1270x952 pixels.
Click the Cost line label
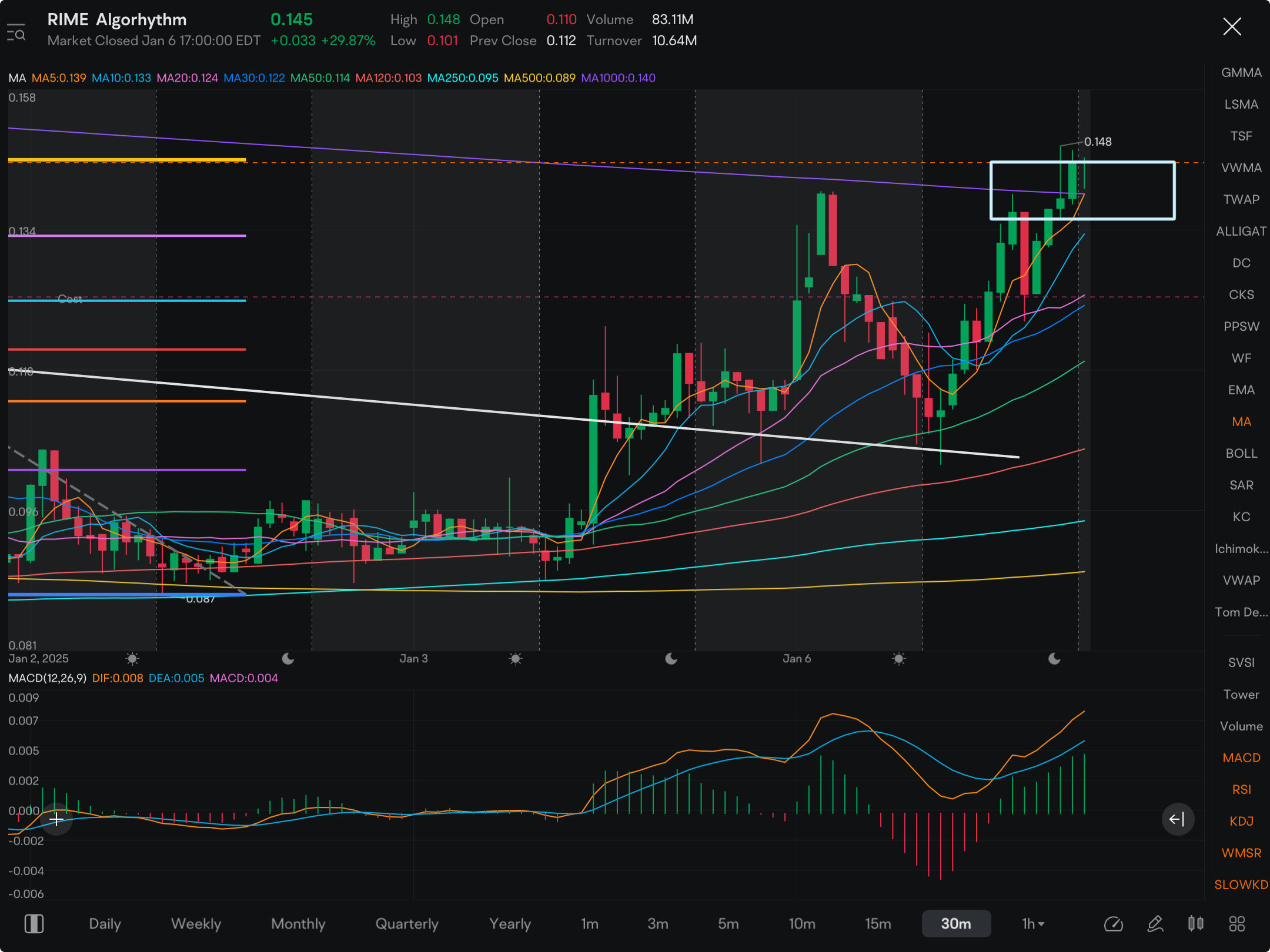point(70,299)
